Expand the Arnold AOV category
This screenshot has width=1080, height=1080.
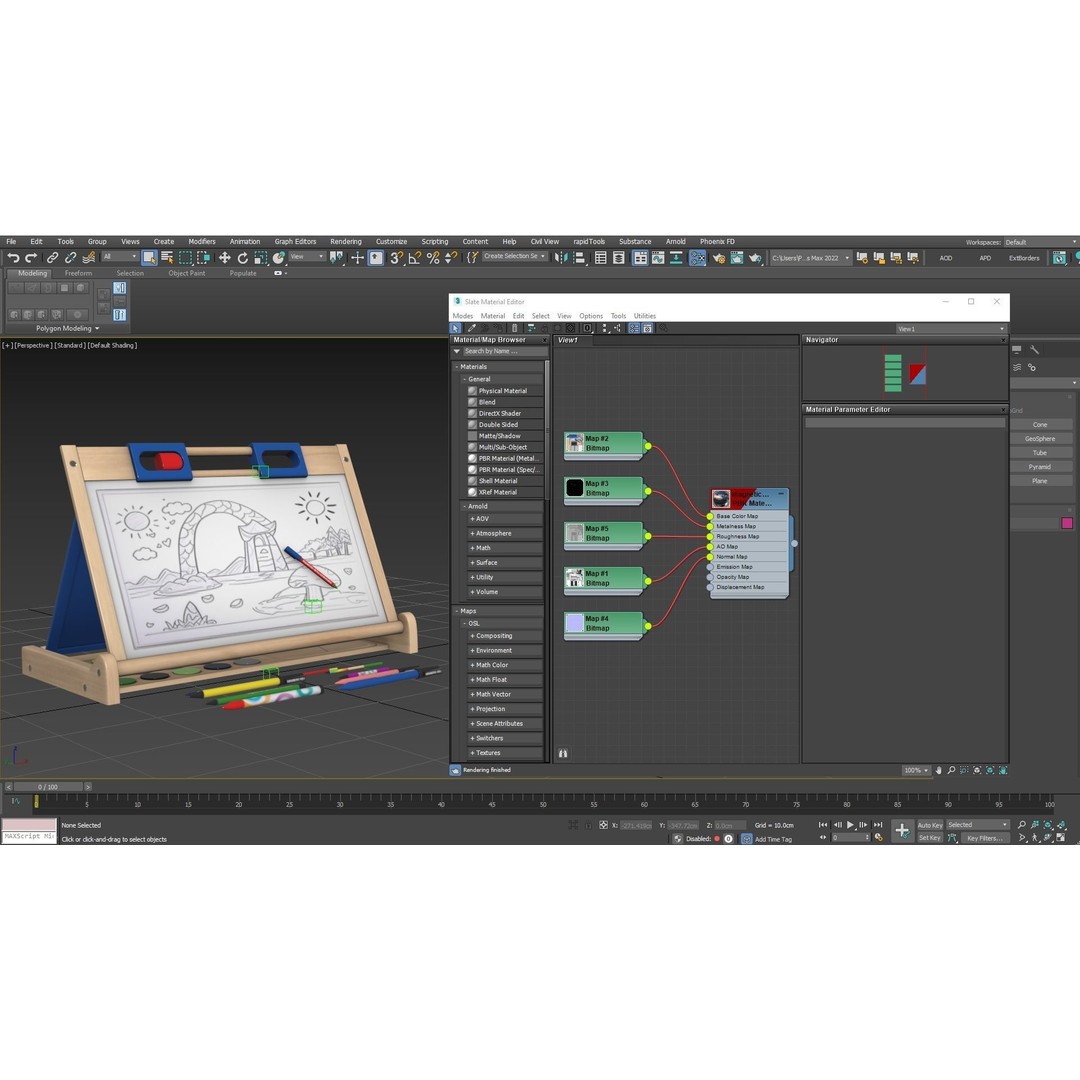pyautogui.click(x=504, y=519)
